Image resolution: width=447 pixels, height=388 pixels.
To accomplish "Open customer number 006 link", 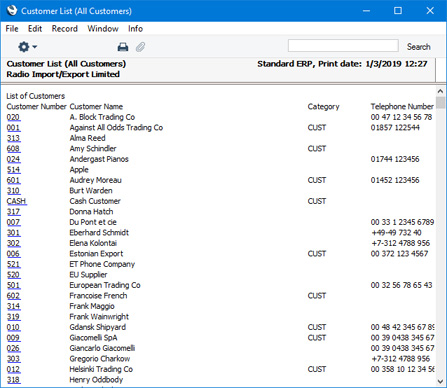I will [13, 254].
